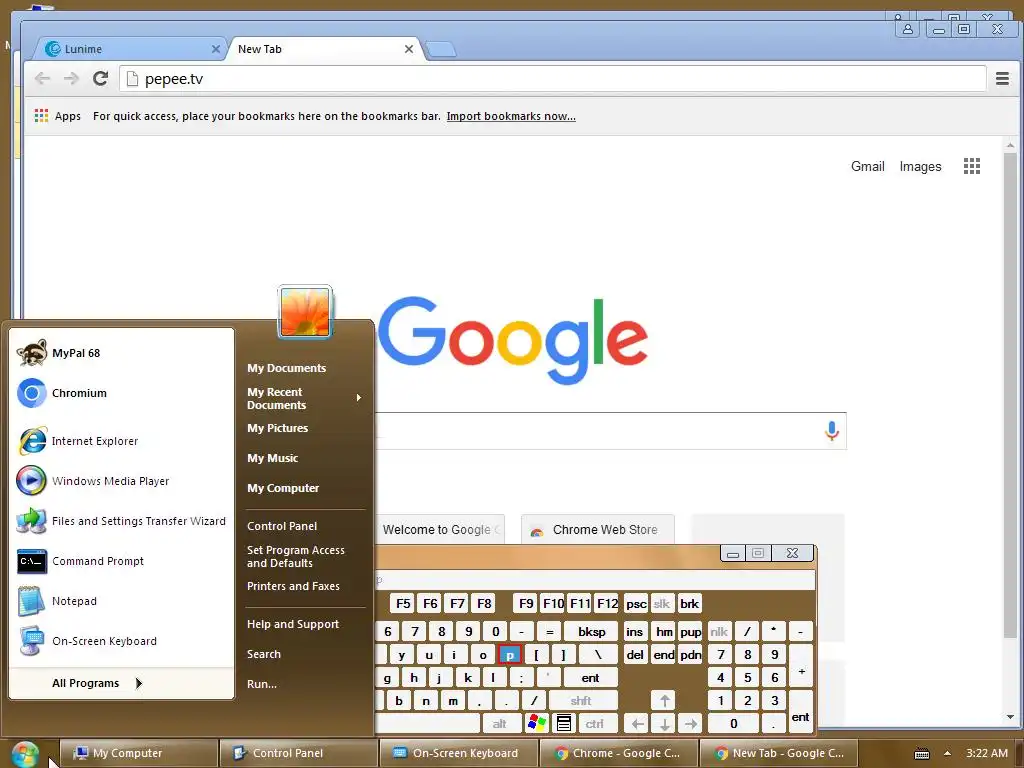Switch to My Computer taskbar button
This screenshot has width=1024, height=768.
139,753
